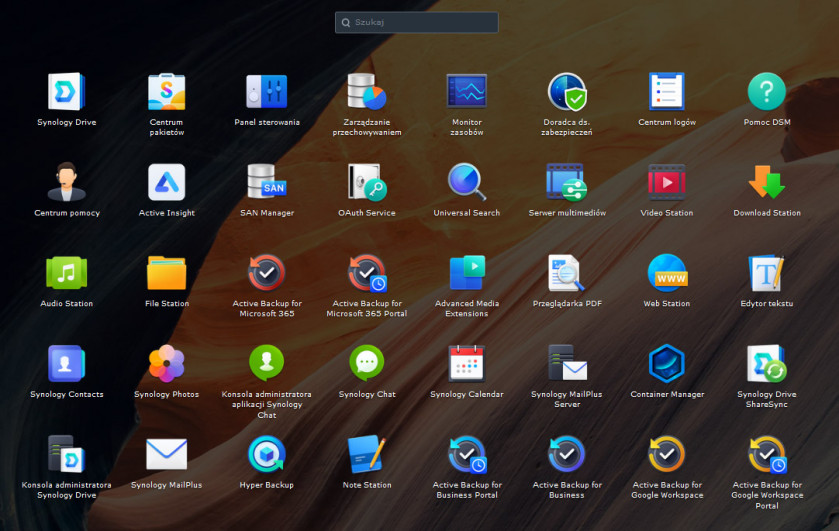Launch Przeglądarka PDF
Image resolution: width=839 pixels, height=531 pixels.
567,273
